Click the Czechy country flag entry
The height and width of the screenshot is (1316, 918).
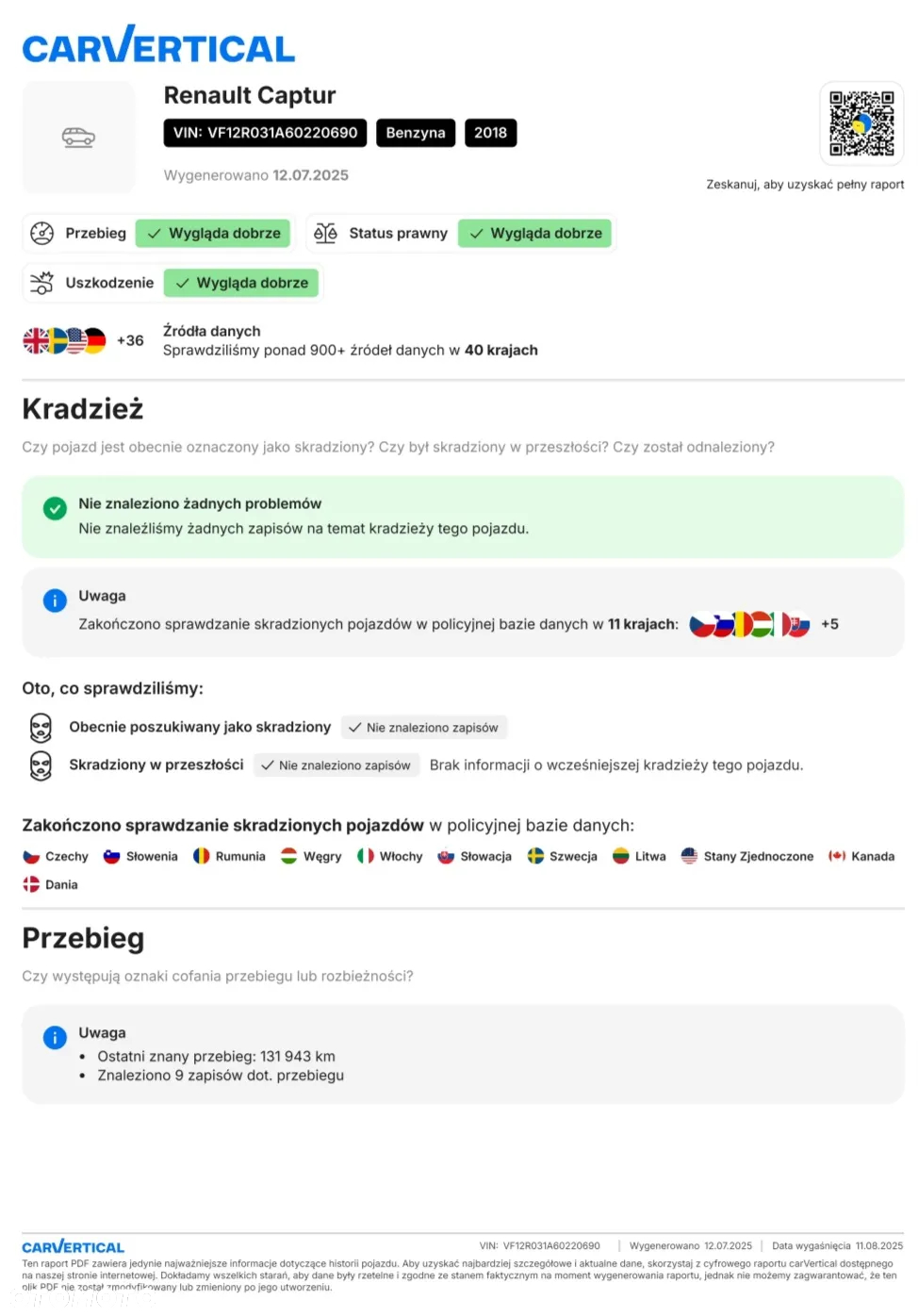tap(55, 856)
